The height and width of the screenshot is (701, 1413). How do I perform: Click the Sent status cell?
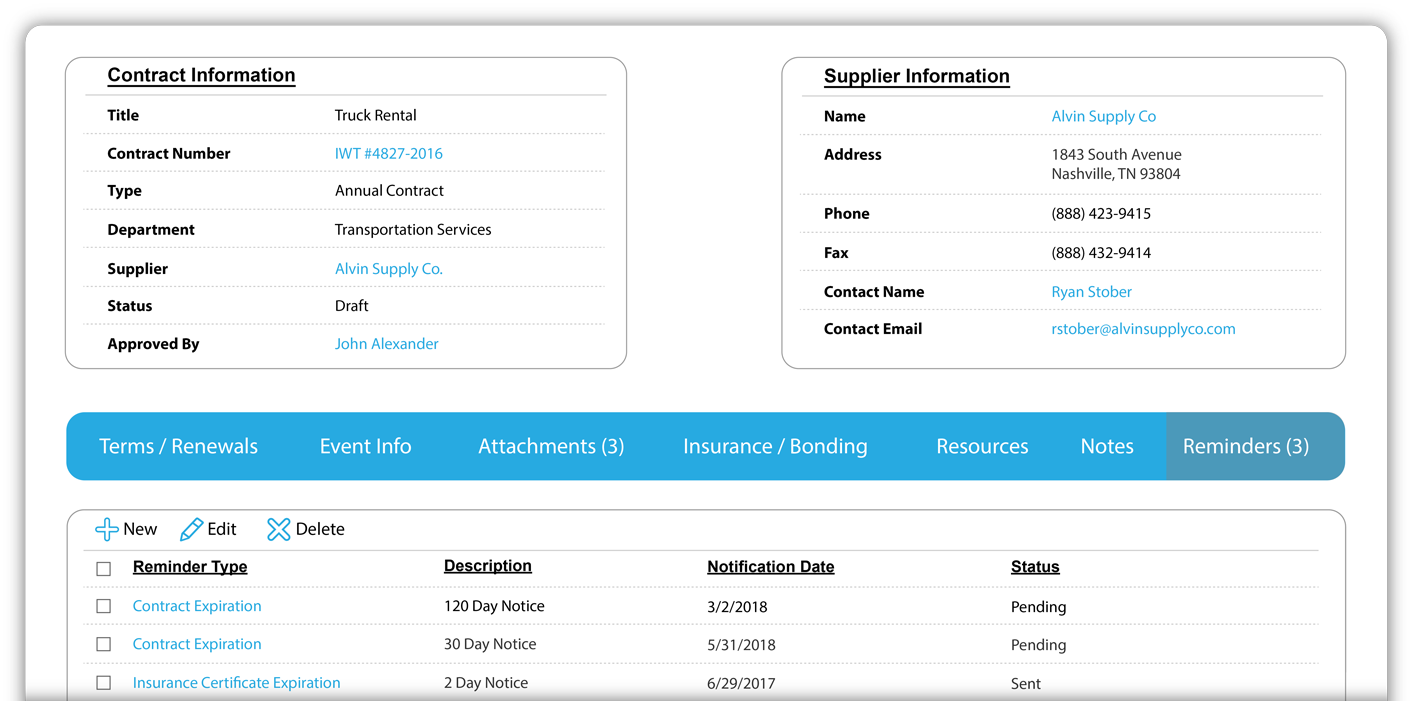click(x=1026, y=684)
